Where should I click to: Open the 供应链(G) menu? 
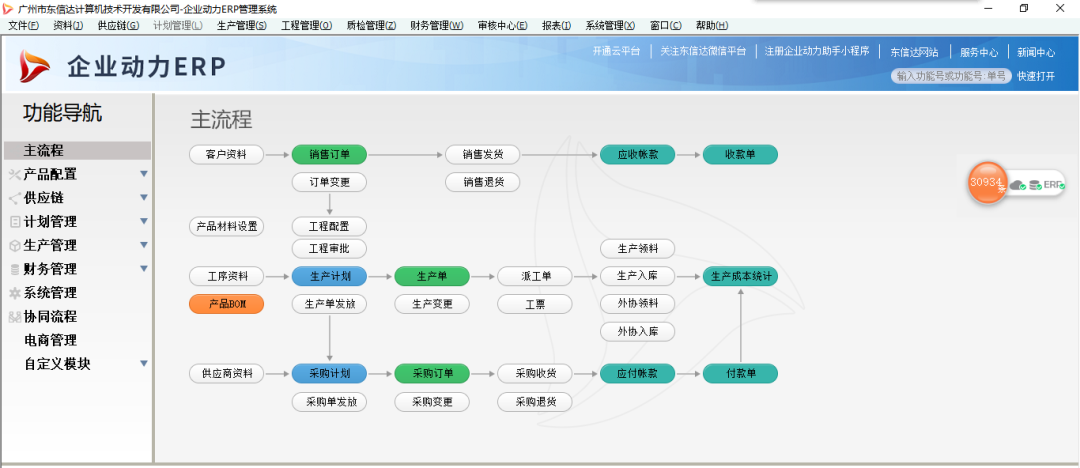(118, 25)
